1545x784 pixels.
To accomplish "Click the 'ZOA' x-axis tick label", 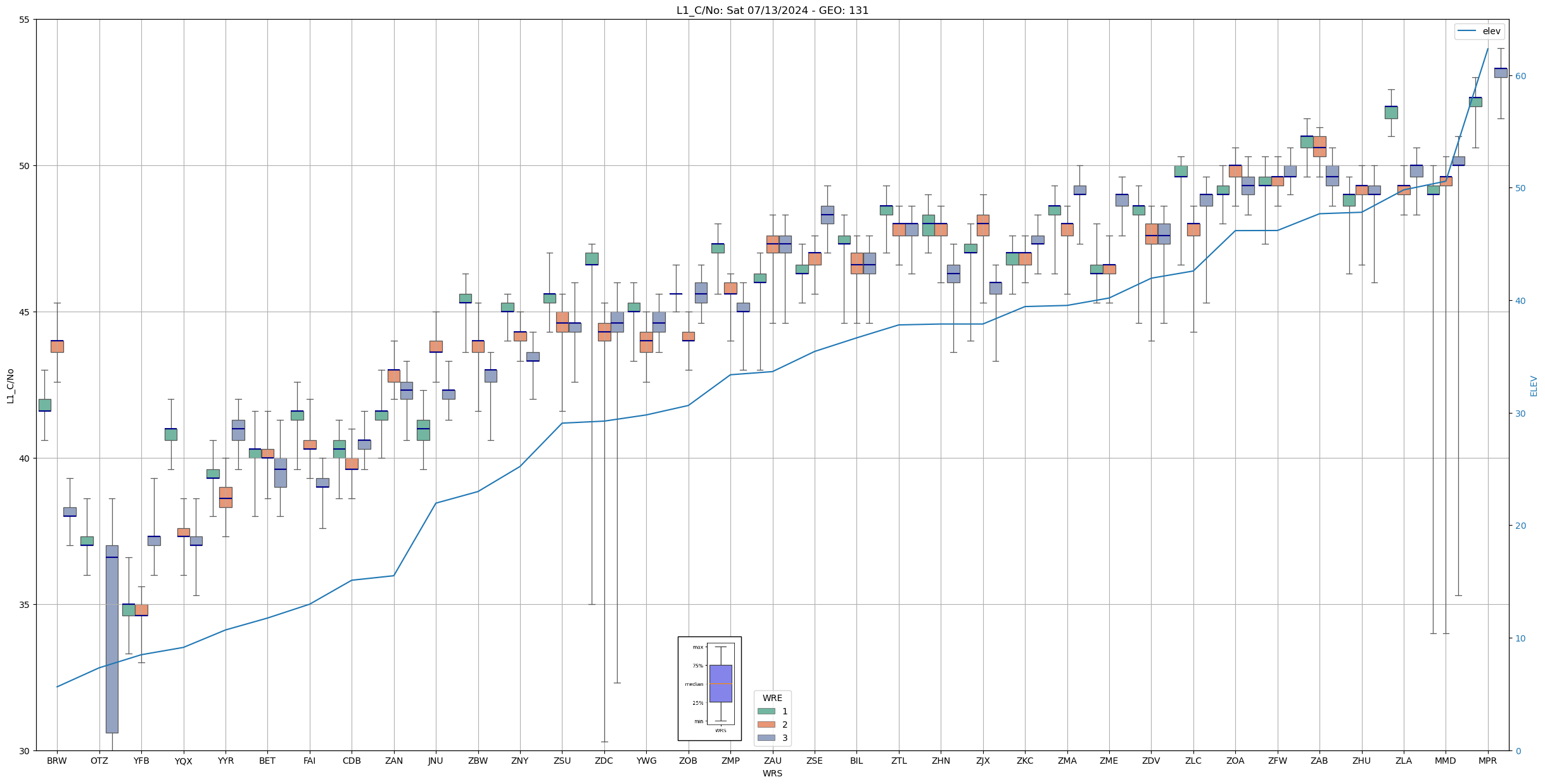I will coord(1236,761).
